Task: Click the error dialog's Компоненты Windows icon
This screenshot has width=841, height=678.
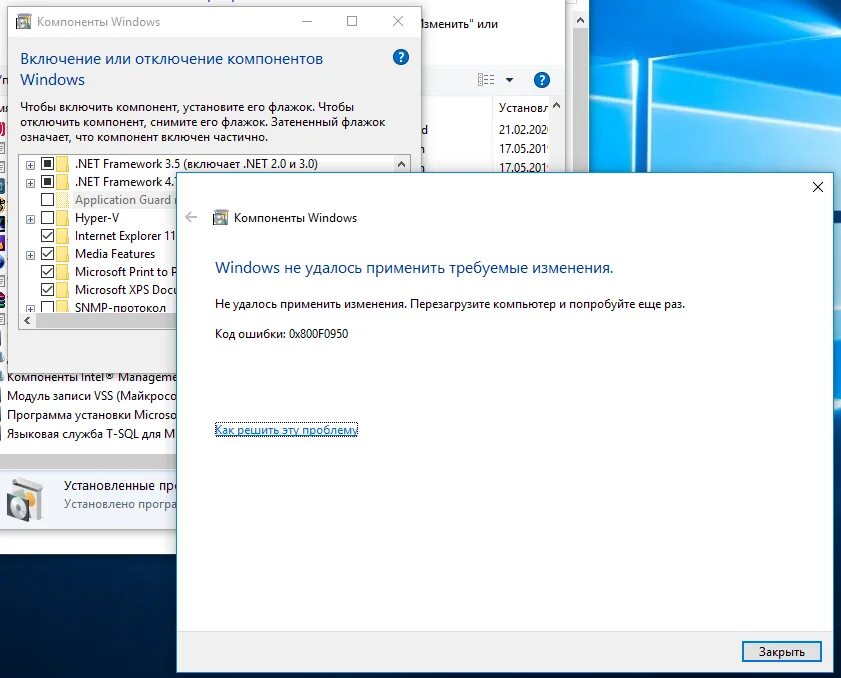Action: [x=220, y=217]
